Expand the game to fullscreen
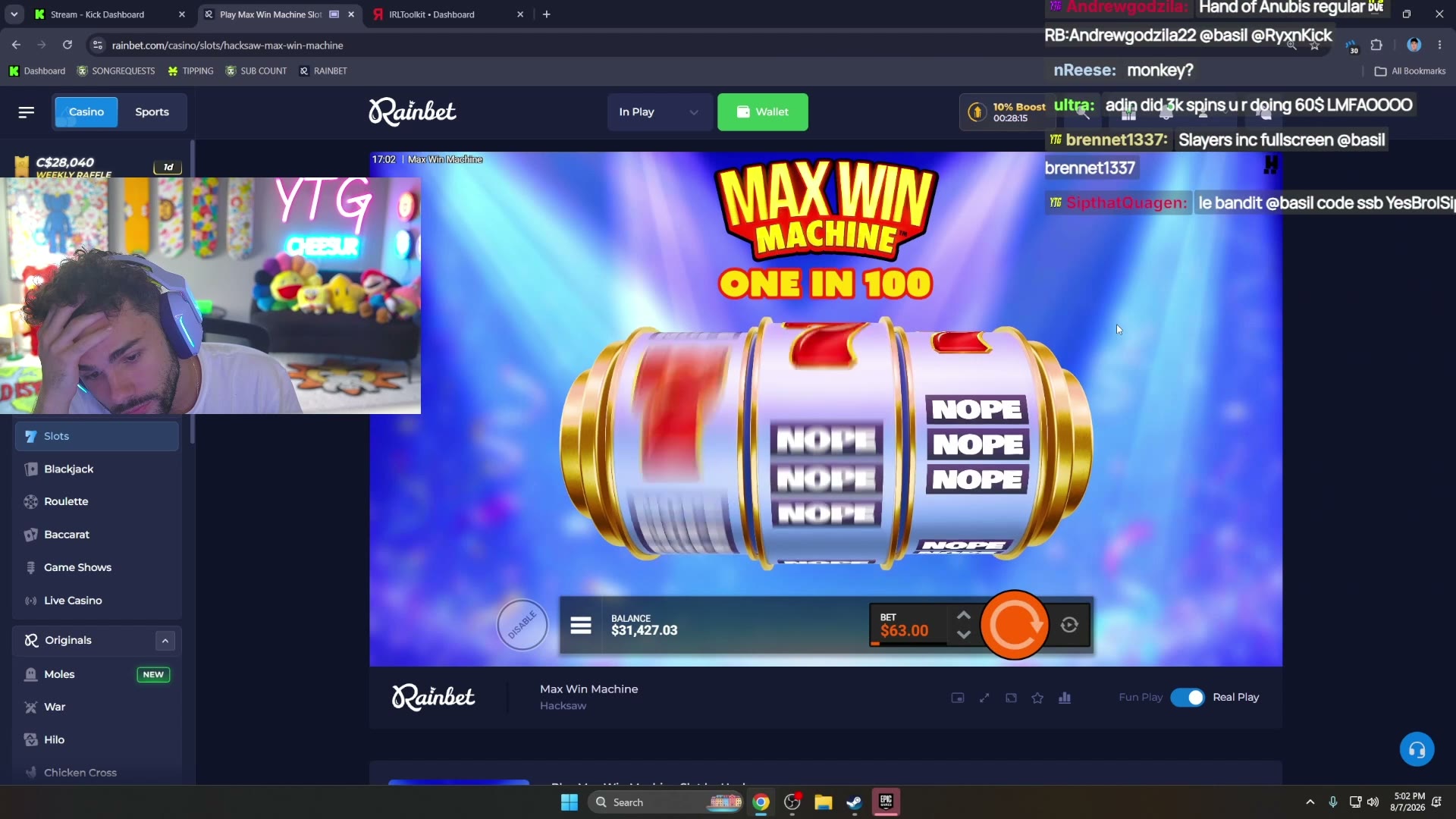This screenshot has height=819, width=1456. (x=984, y=698)
